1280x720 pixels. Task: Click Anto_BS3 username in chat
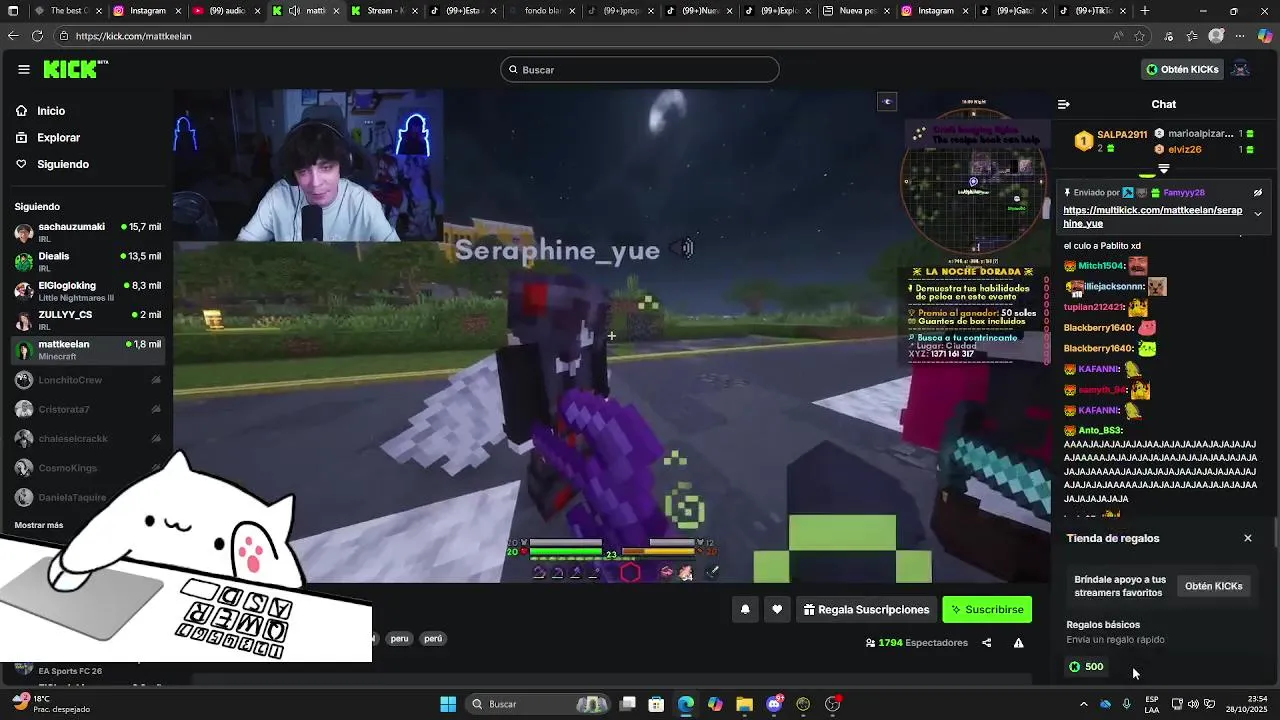click(1100, 430)
